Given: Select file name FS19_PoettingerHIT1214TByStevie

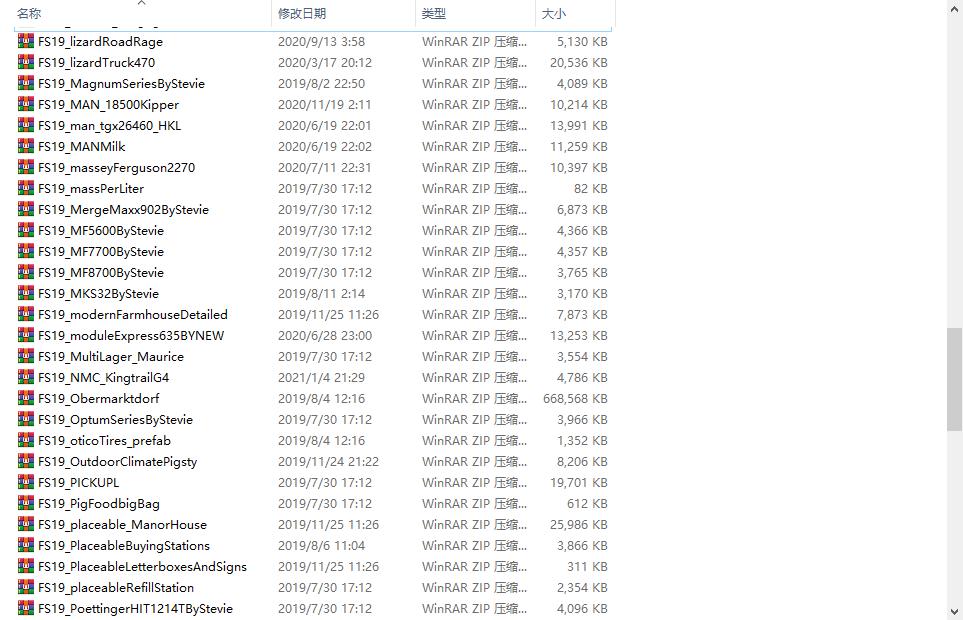Looking at the screenshot, I should point(136,608).
